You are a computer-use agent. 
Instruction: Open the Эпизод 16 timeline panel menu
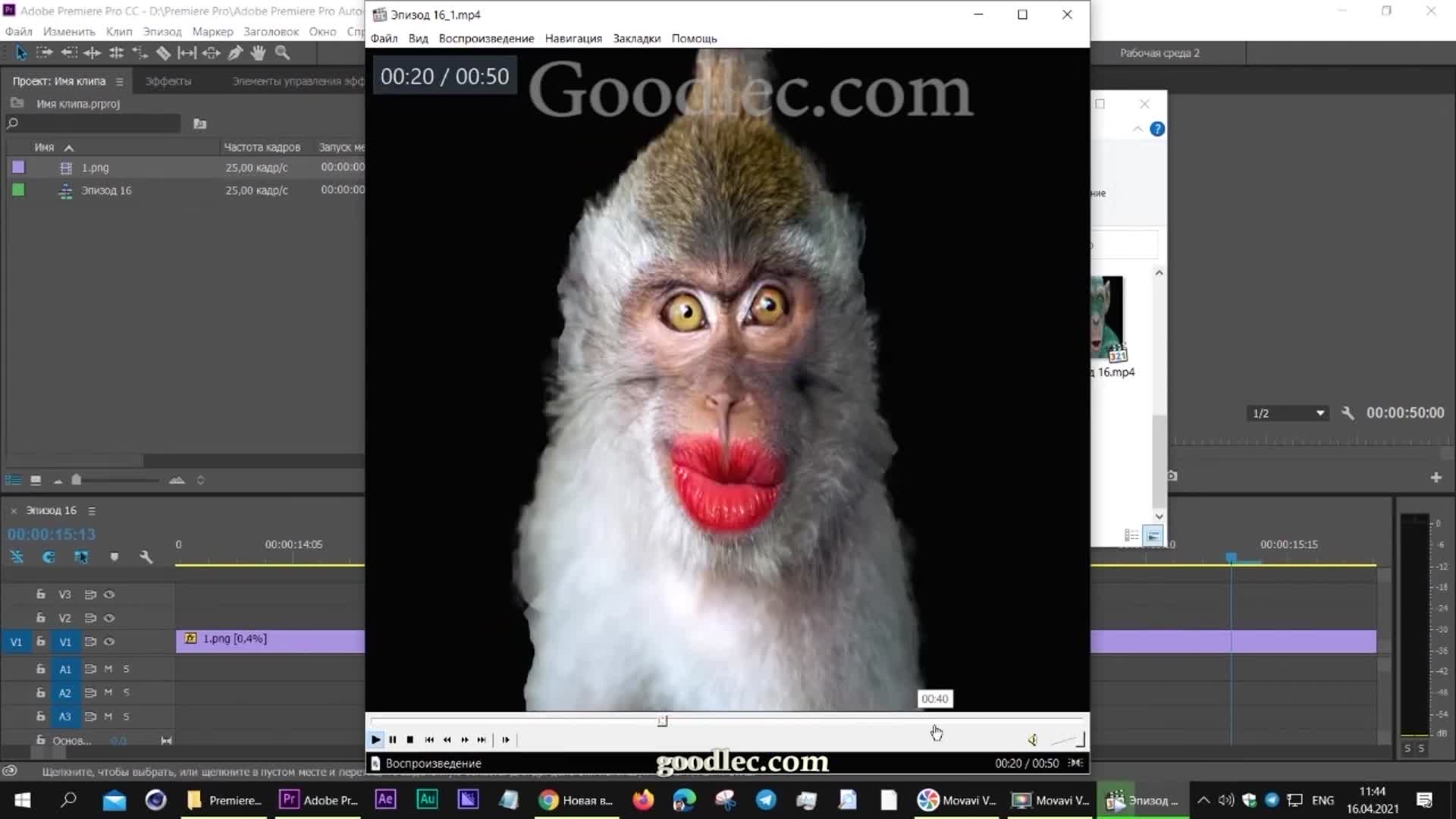92,511
